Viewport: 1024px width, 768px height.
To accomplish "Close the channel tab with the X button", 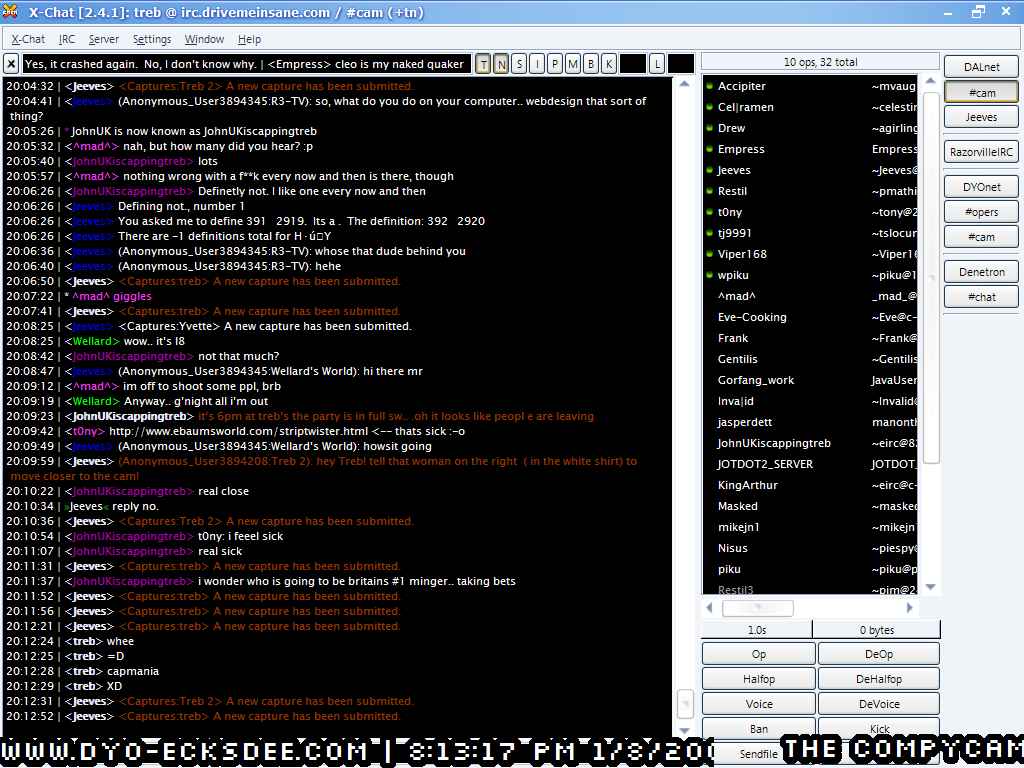I will [11, 64].
